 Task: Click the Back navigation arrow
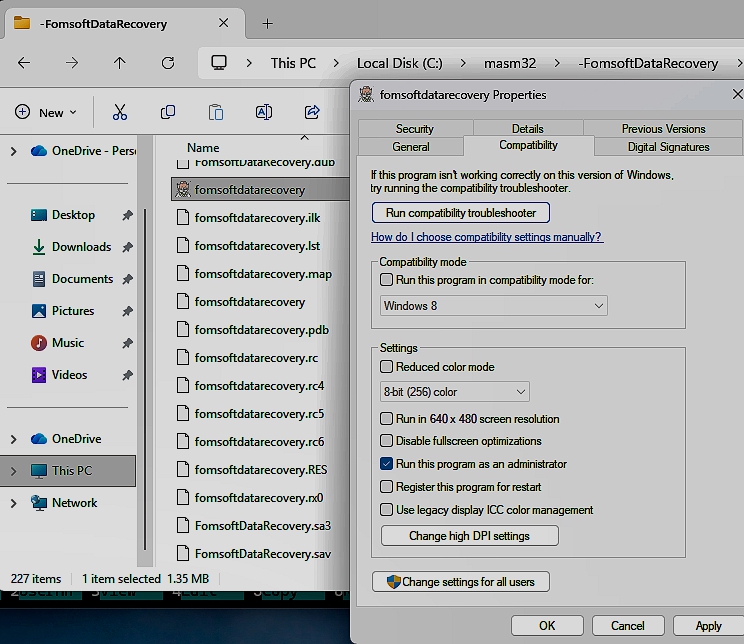(24, 63)
